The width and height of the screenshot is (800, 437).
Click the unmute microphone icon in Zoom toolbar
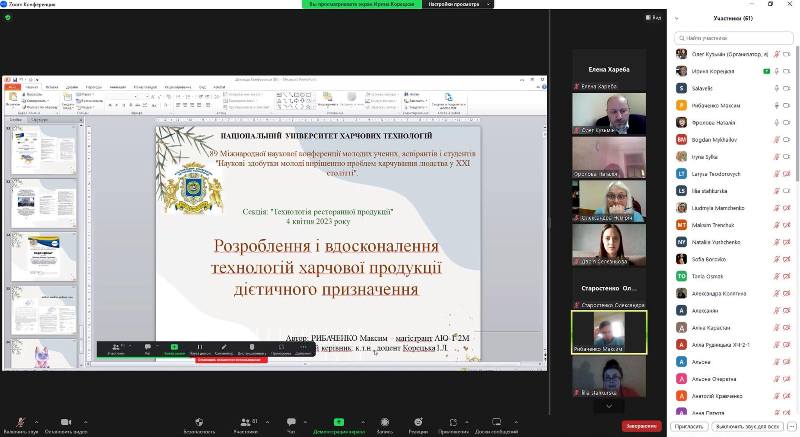[20, 422]
